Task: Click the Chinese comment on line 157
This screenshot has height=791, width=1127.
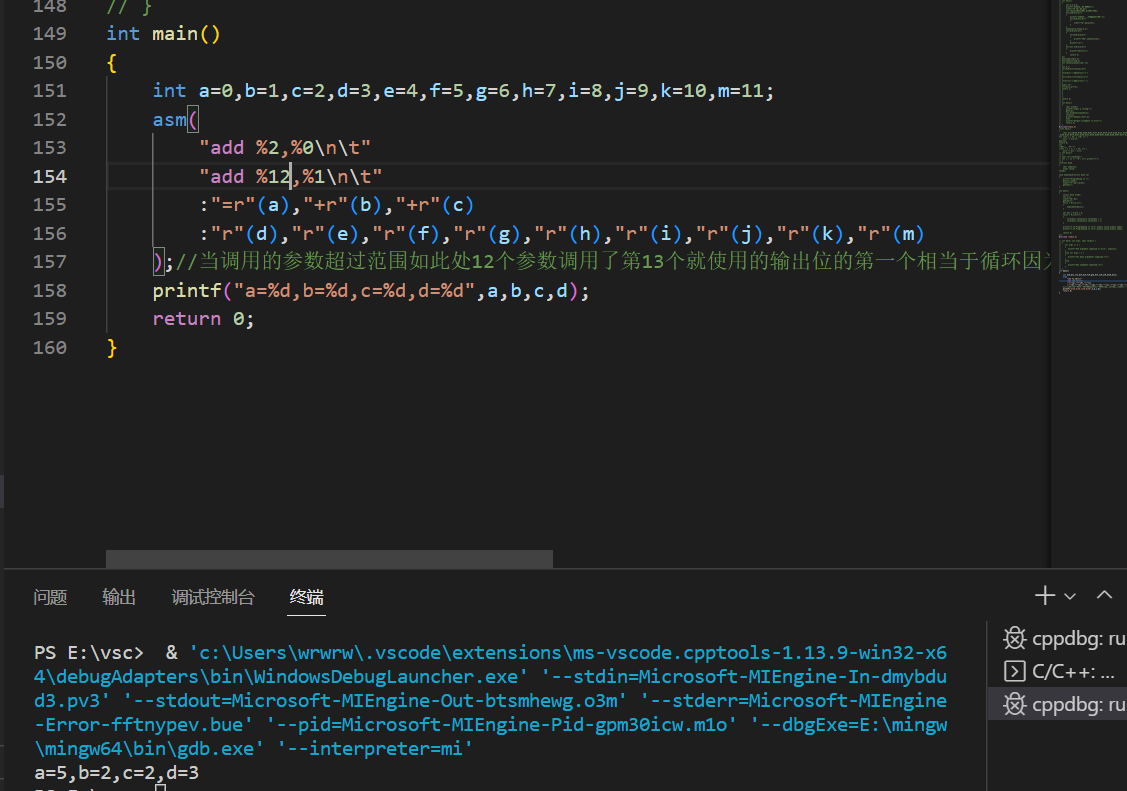Action: 615,262
